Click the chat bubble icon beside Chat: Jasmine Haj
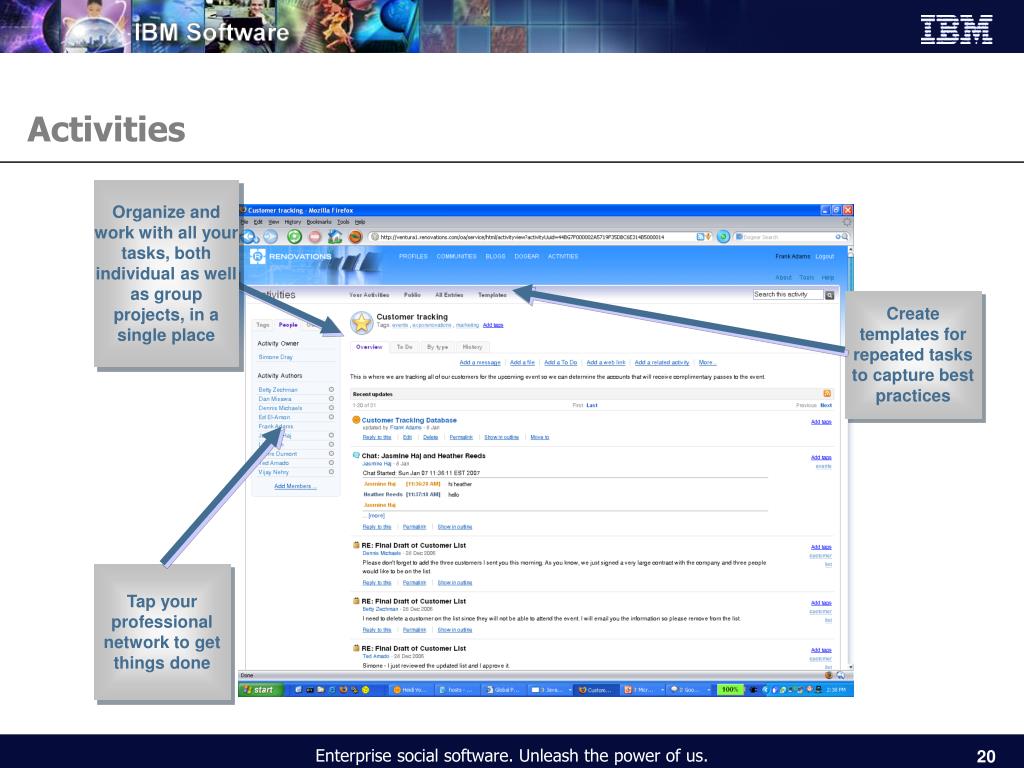 coord(356,455)
